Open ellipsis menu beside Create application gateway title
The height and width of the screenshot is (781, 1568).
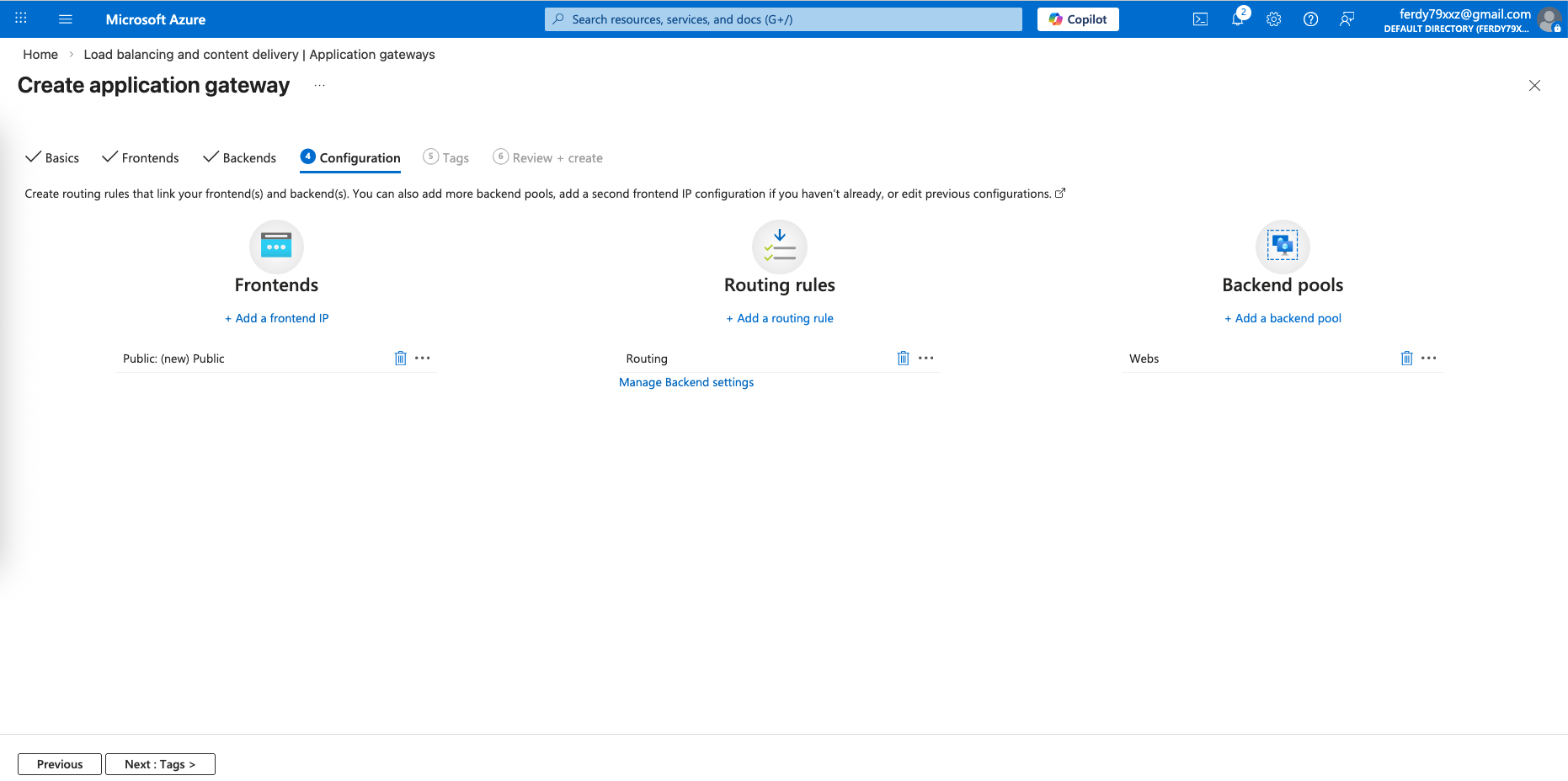pyautogui.click(x=319, y=86)
